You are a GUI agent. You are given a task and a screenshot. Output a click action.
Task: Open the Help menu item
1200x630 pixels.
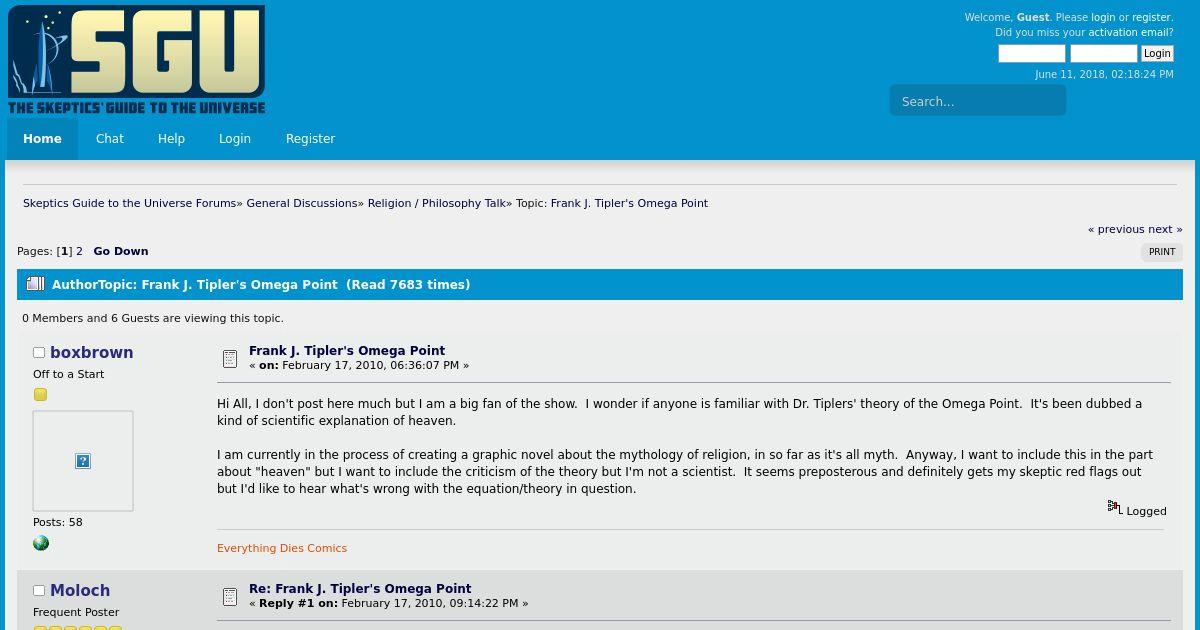click(x=171, y=139)
